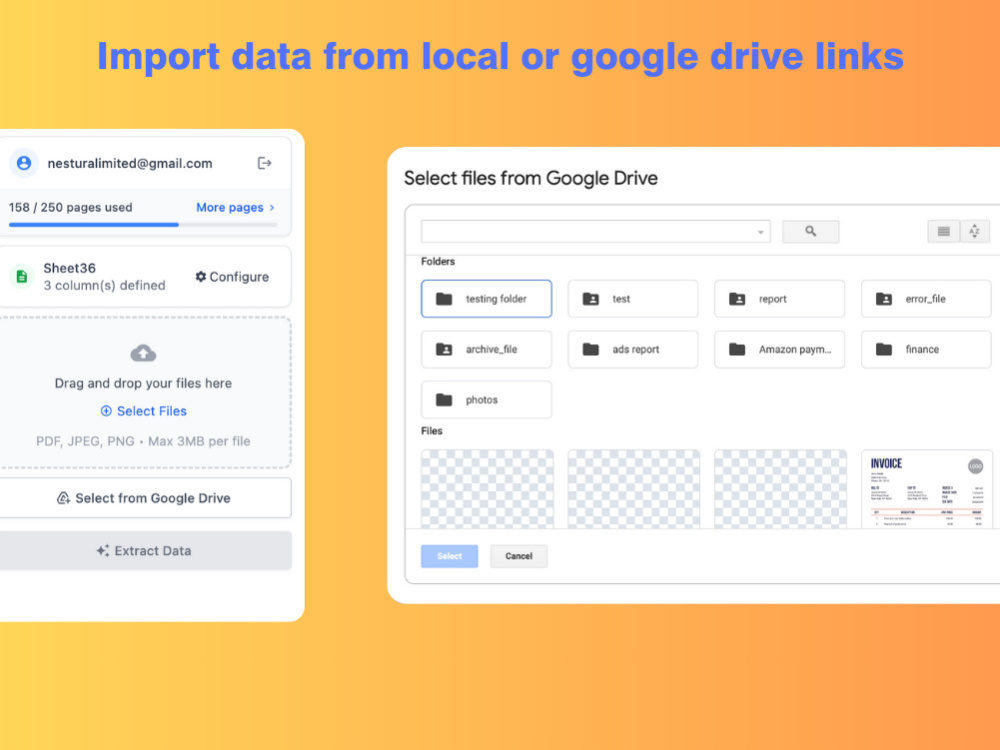Screen dimensions: 1000x750
Task: Click Select Files link
Action: coord(143,411)
